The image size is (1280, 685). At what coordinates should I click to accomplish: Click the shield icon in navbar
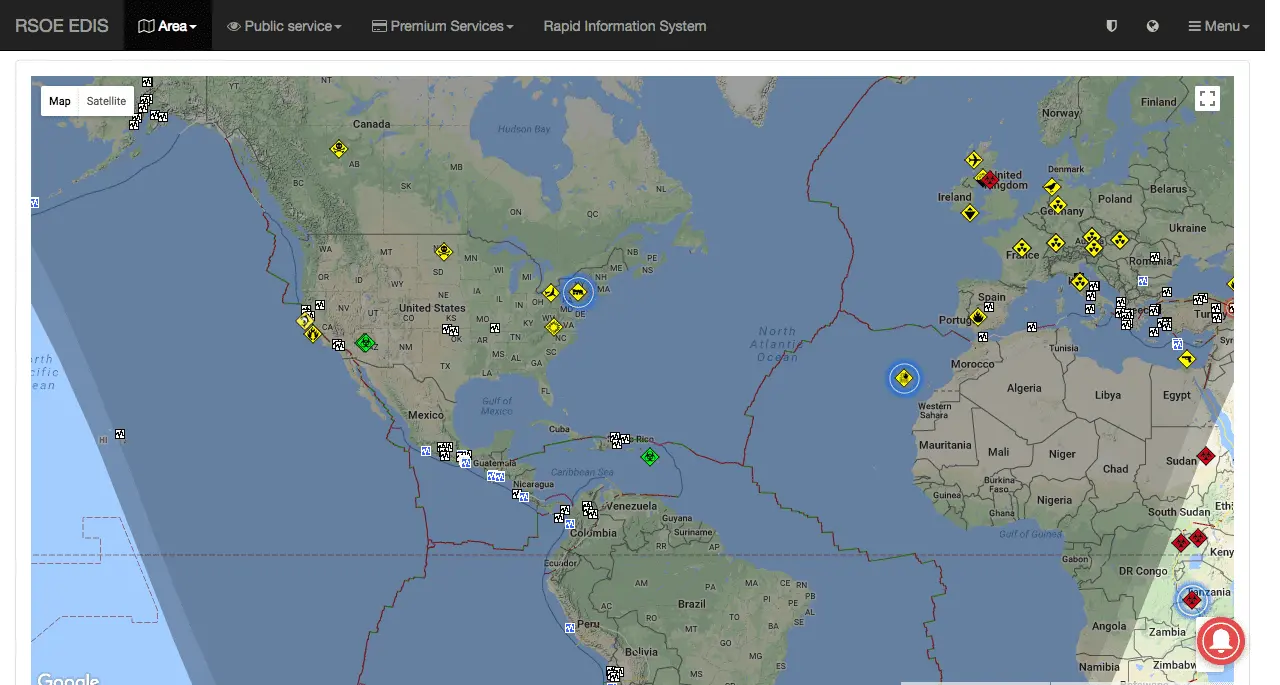1111,26
